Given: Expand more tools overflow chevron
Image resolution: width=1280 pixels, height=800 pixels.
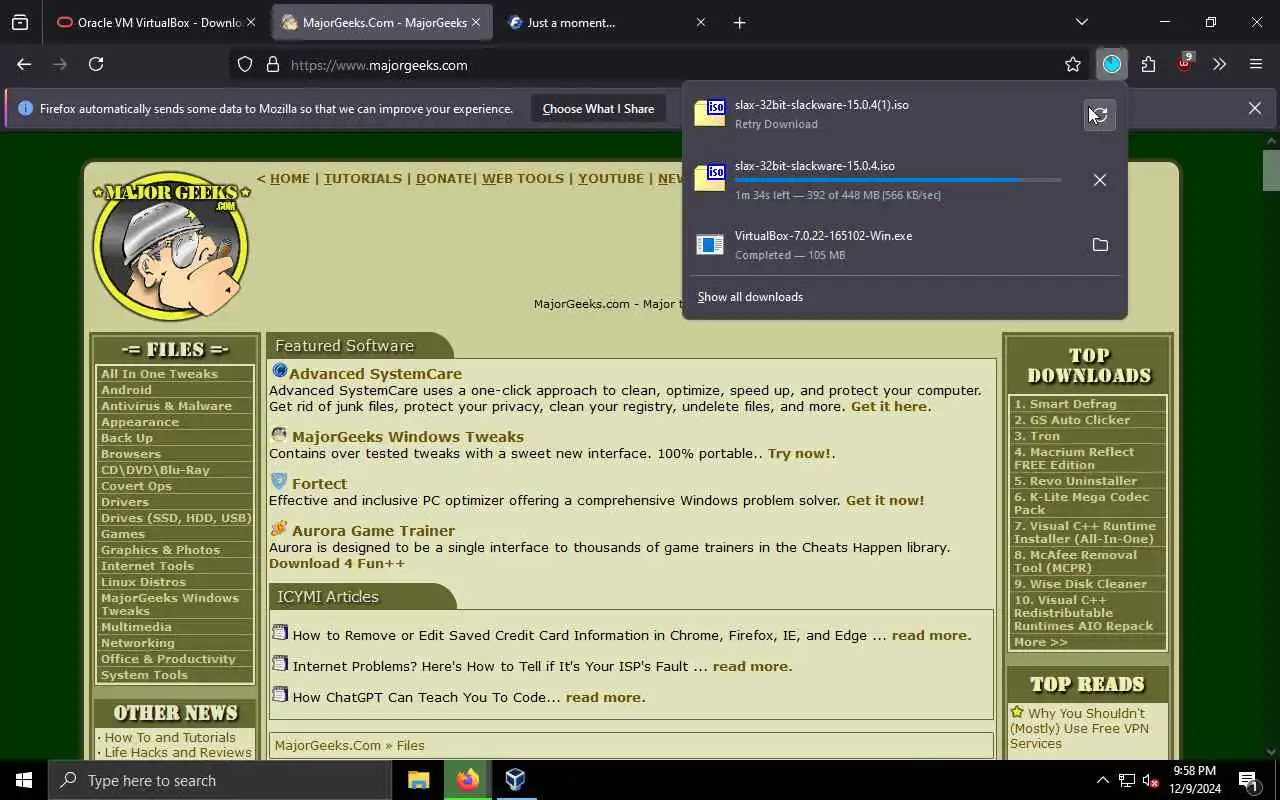Looking at the screenshot, I should (x=1219, y=65).
